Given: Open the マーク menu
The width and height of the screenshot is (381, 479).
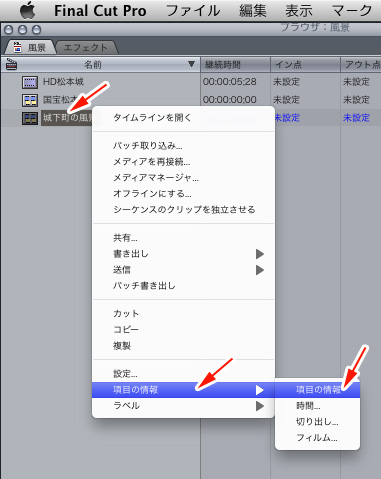Looking at the screenshot, I should pyautogui.click(x=352, y=11).
